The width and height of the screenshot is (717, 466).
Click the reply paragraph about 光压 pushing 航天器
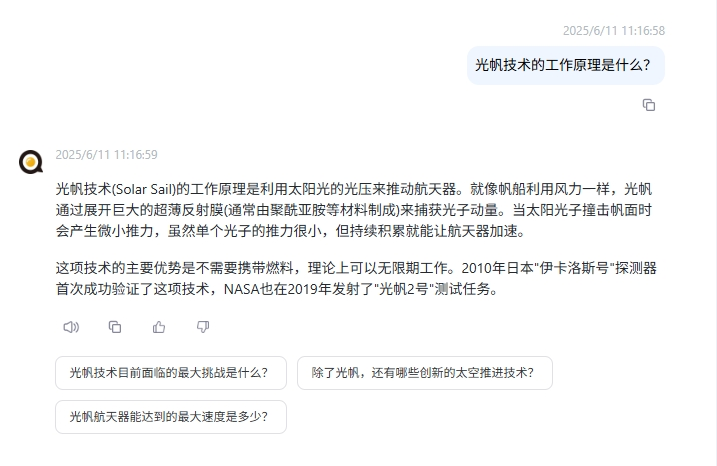click(354, 210)
